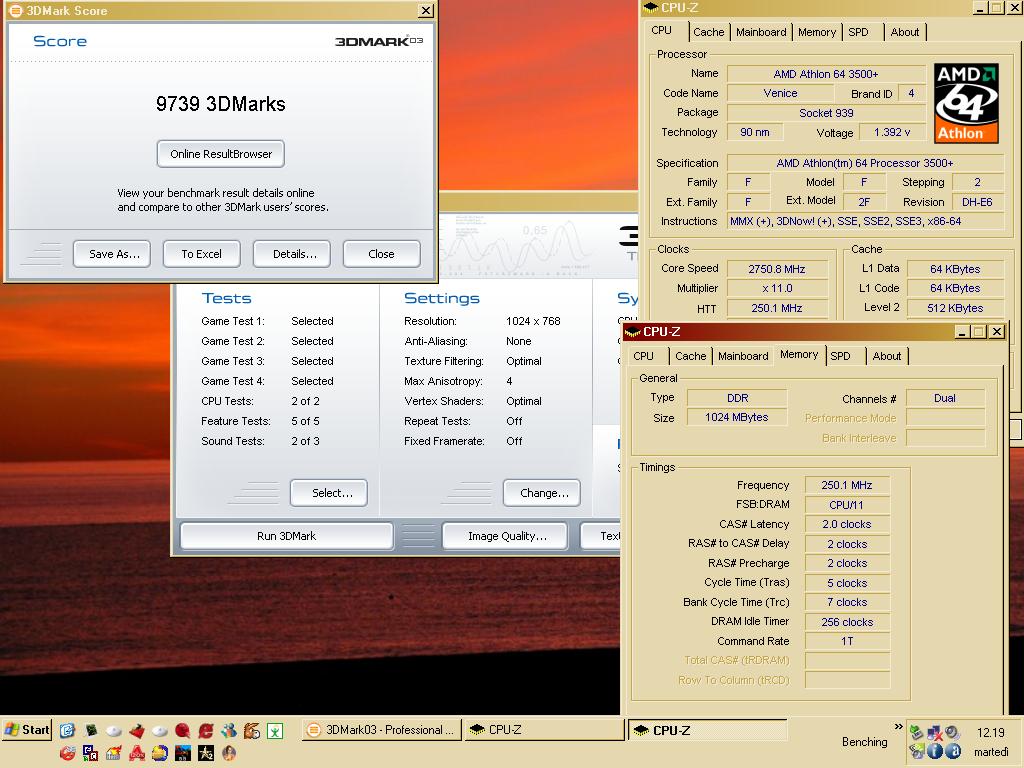Launch the red 'A' quick launch icon
Screen dimensions: 1024x768
coord(137,753)
